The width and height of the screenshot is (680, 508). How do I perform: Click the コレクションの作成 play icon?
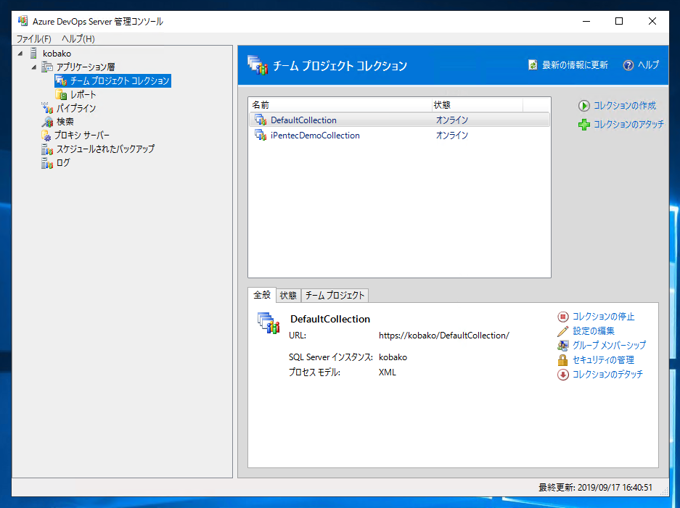[x=583, y=105]
